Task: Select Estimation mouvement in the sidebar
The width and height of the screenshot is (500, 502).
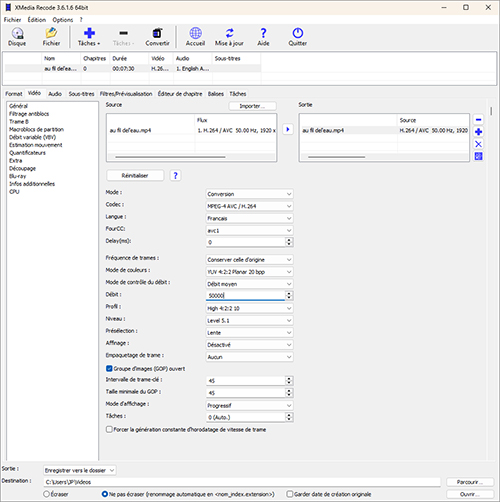Action: pyautogui.click(x=36, y=145)
